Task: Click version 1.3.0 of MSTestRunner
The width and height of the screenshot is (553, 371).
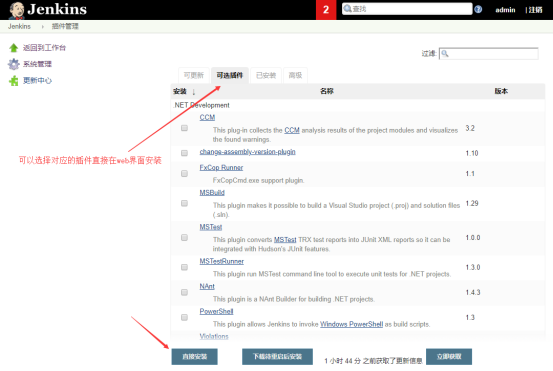Action: (473, 267)
